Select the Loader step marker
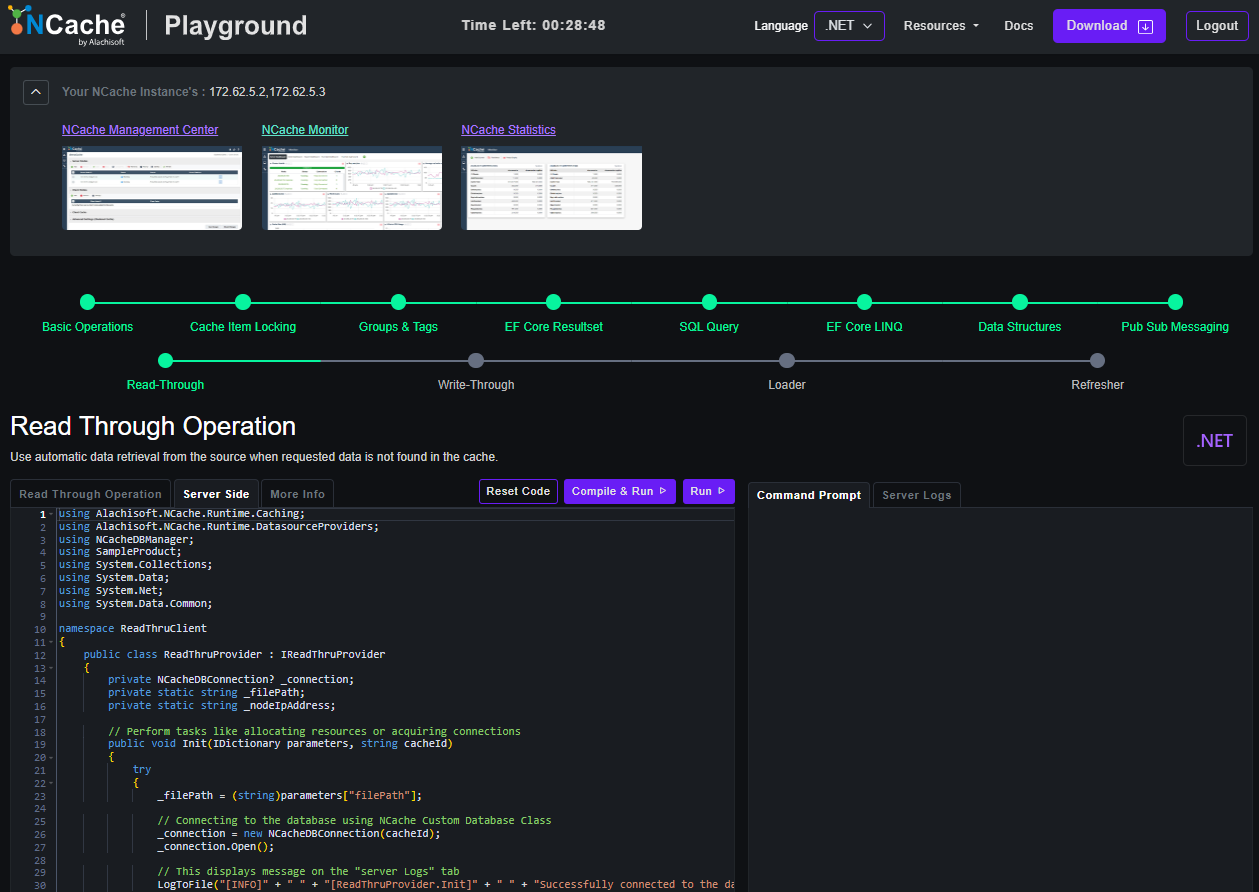Image resolution: width=1259 pixels, height=892 pixels. tap(787, 361)
